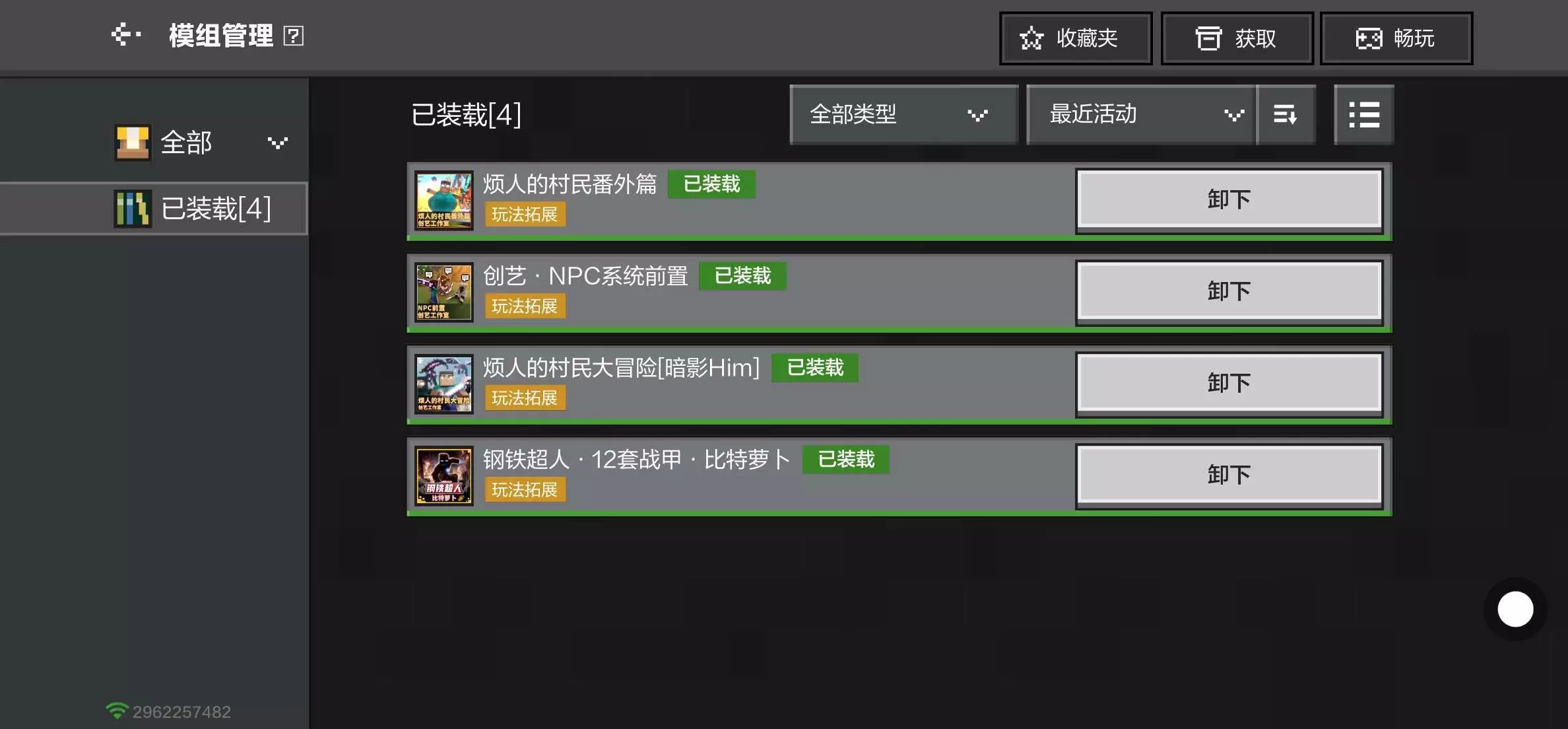Click the 畅玩 play button
Screen dimensions: 1568x729
coord(1396,38)
